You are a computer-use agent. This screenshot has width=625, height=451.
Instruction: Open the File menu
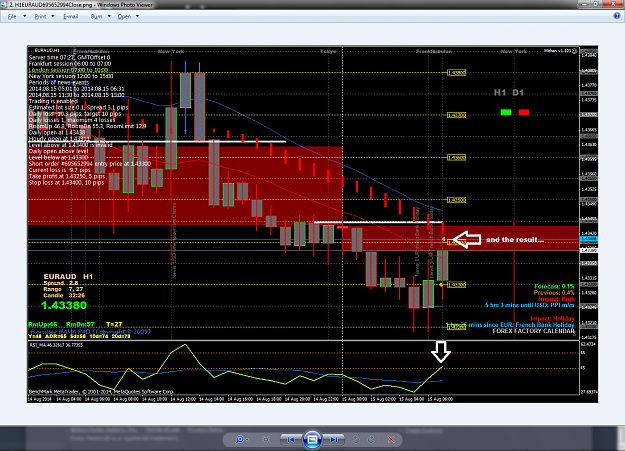click(12, 16)
